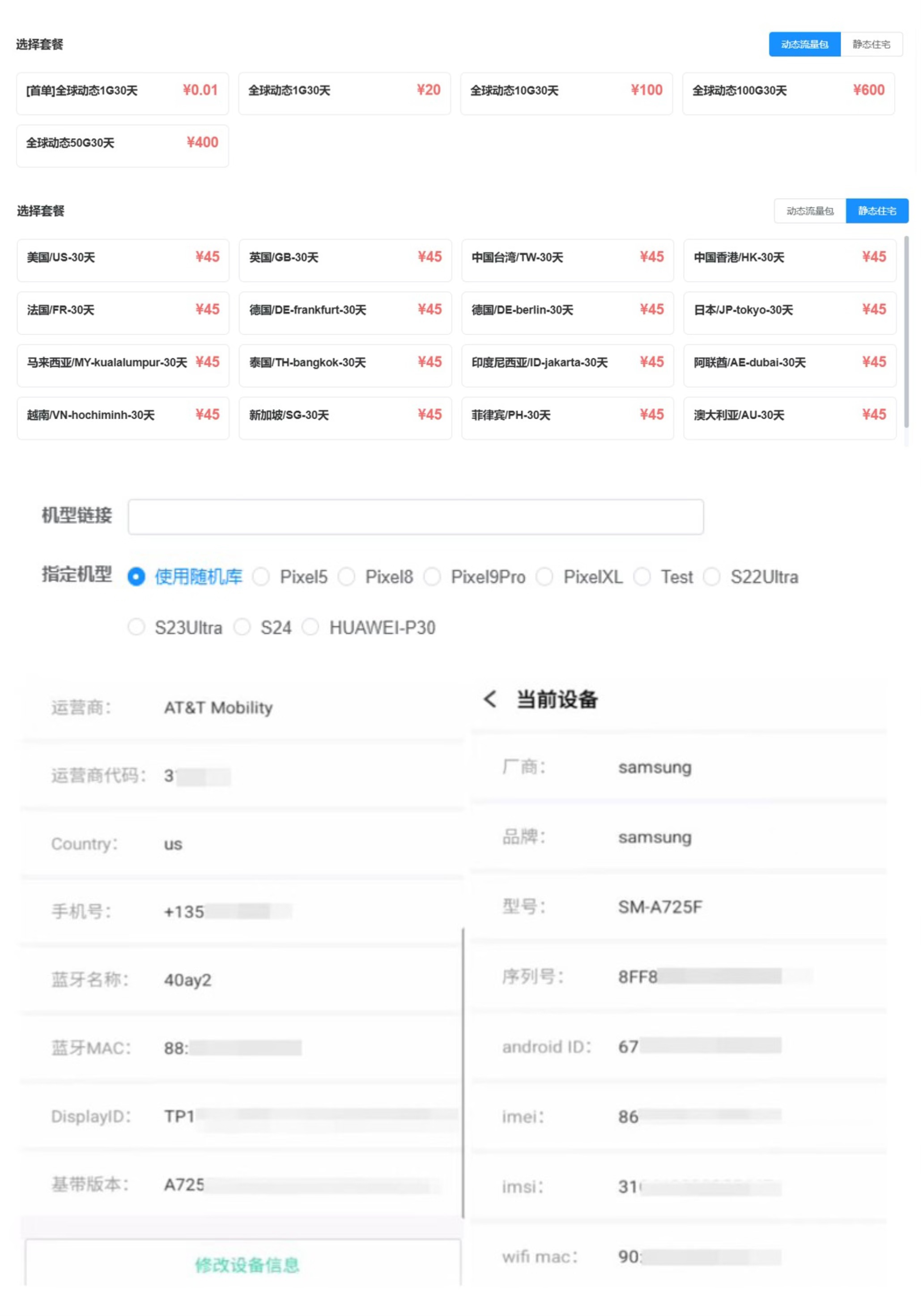Viewport: 923px width, 1316px height.
Task: Select the PixelXL device option
Action: tap(545, 577)
